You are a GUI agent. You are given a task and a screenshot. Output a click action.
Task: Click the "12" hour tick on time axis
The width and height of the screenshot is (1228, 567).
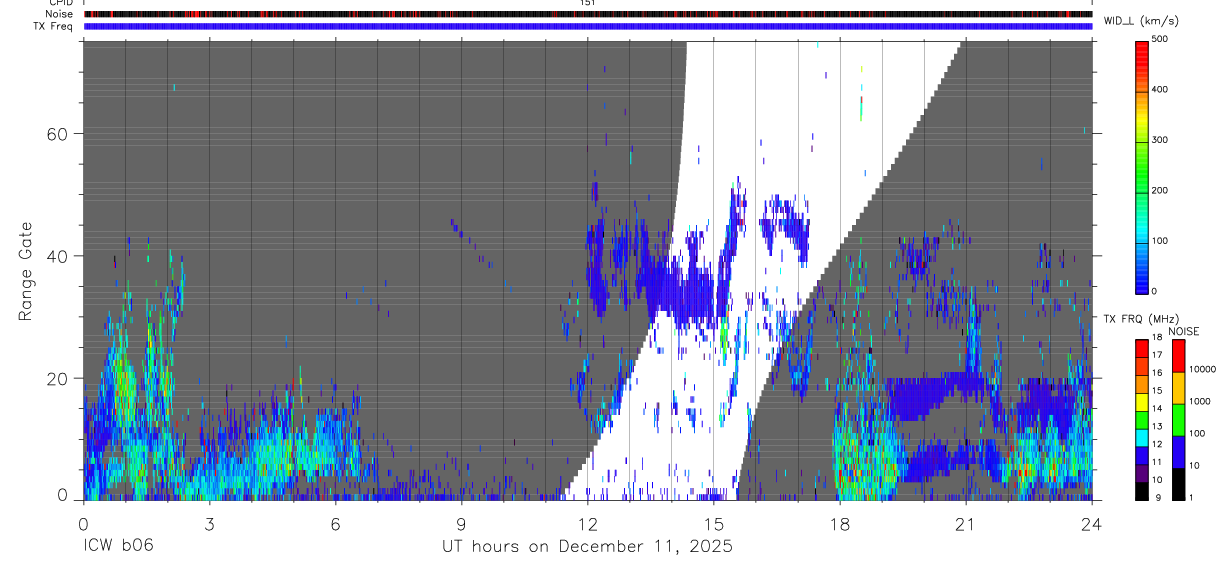pyautogui.click(x=587, y=523)
